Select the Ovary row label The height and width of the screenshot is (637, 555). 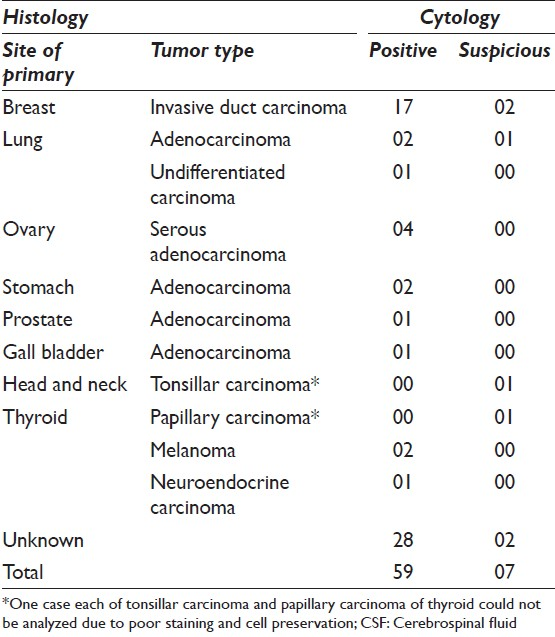tap(28, 230)
